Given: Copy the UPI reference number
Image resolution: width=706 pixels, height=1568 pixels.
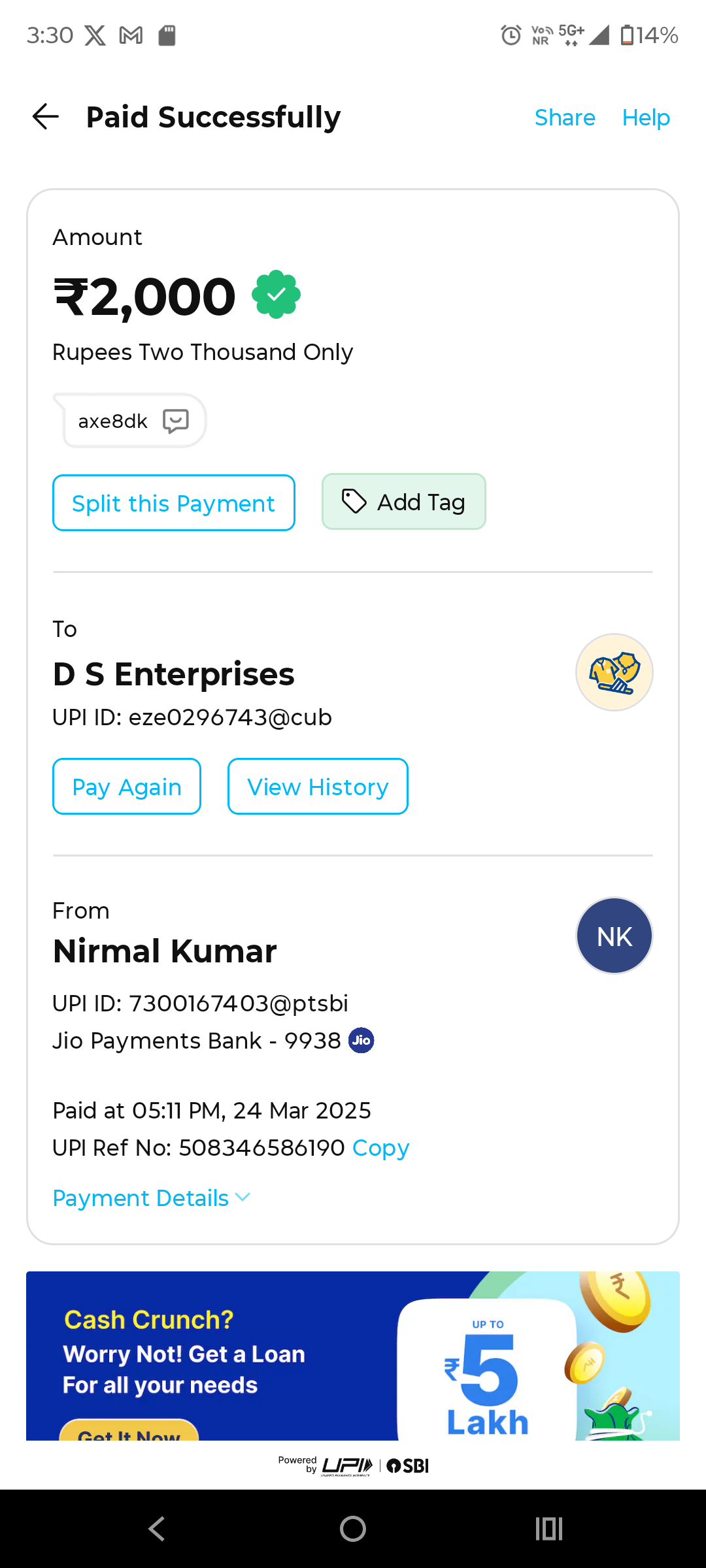Looking at the screenshot, I should tap(380, 1148).
